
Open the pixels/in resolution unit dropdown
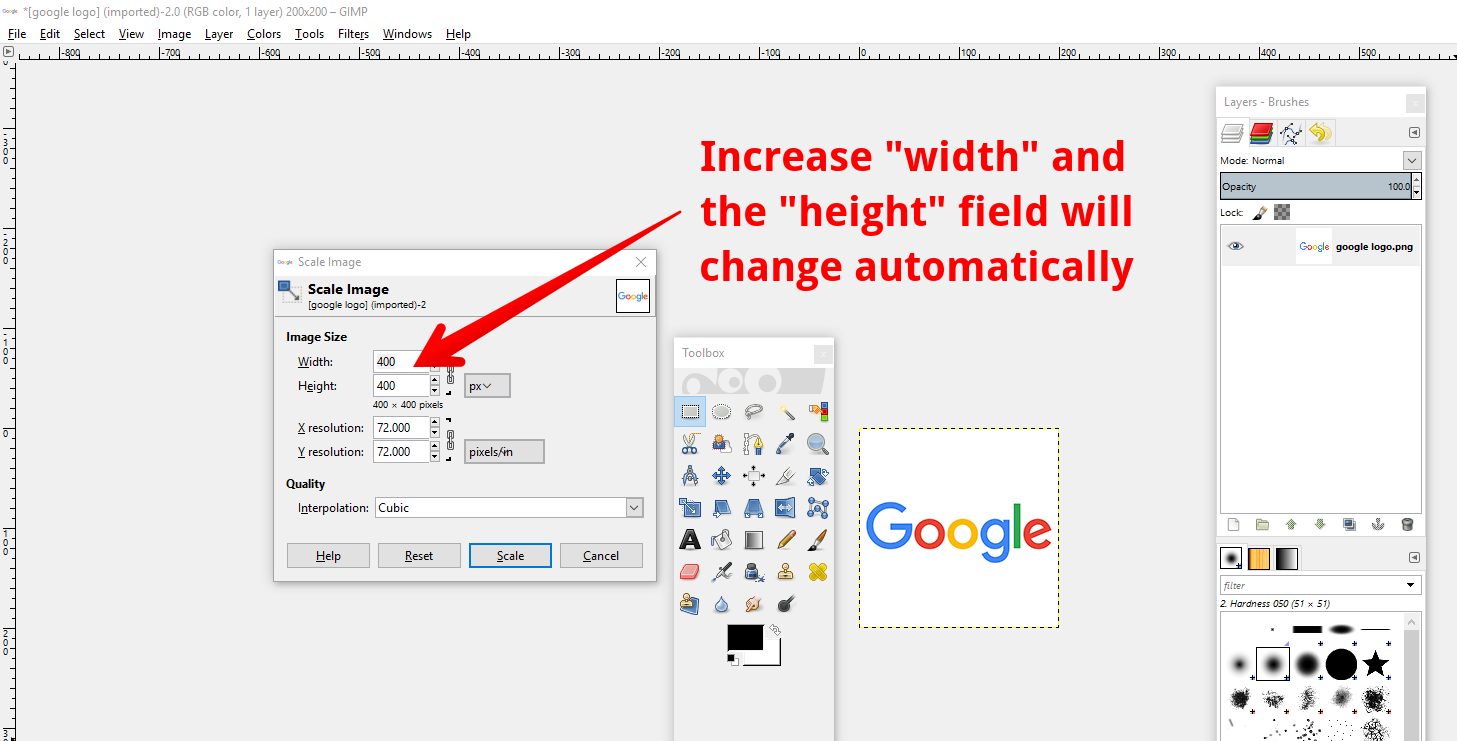tap(505, 452)
